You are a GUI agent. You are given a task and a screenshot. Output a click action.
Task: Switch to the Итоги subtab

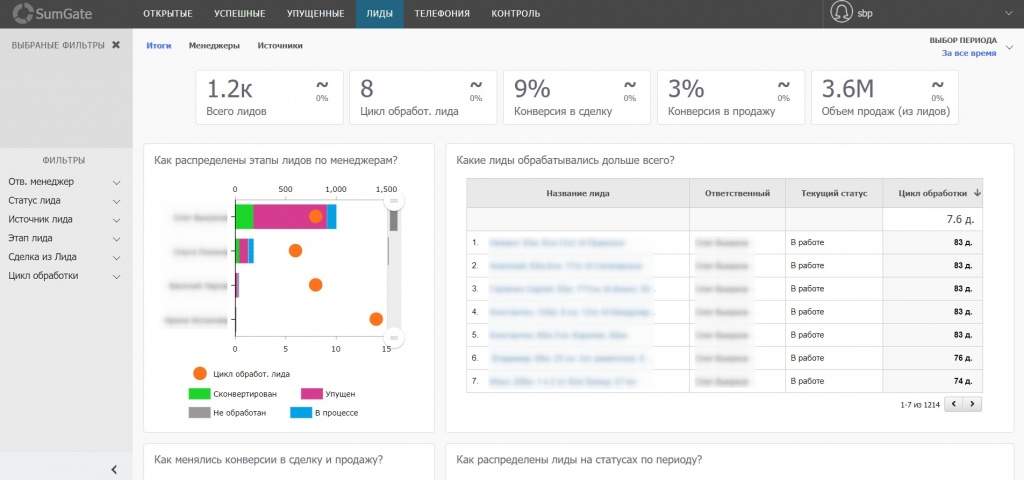pos(159,46)
